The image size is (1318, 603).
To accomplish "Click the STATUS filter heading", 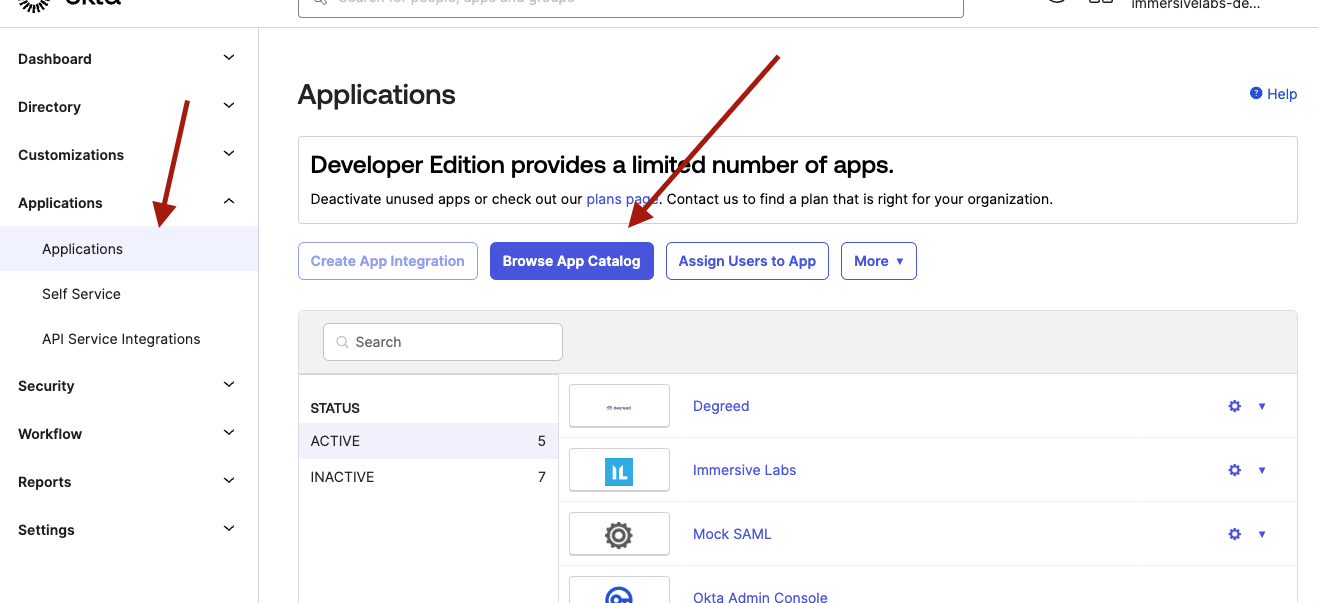I will (335, 408).
